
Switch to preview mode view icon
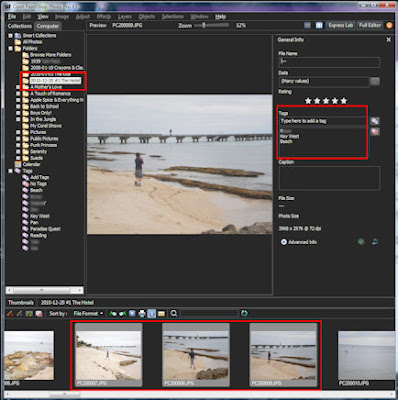[319, 25]
